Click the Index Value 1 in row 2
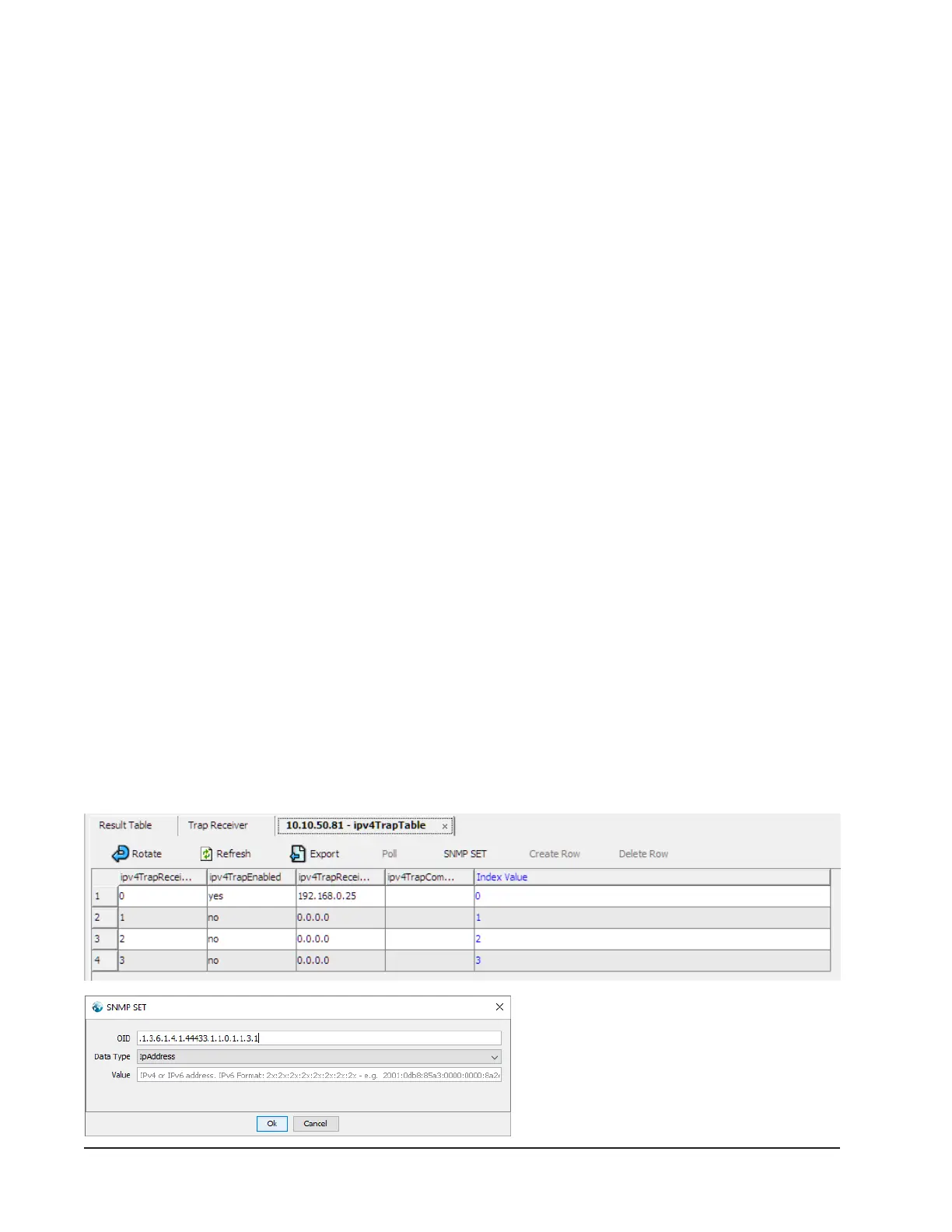The height and width of the screenshot is (1232, 952). [652, 918]
